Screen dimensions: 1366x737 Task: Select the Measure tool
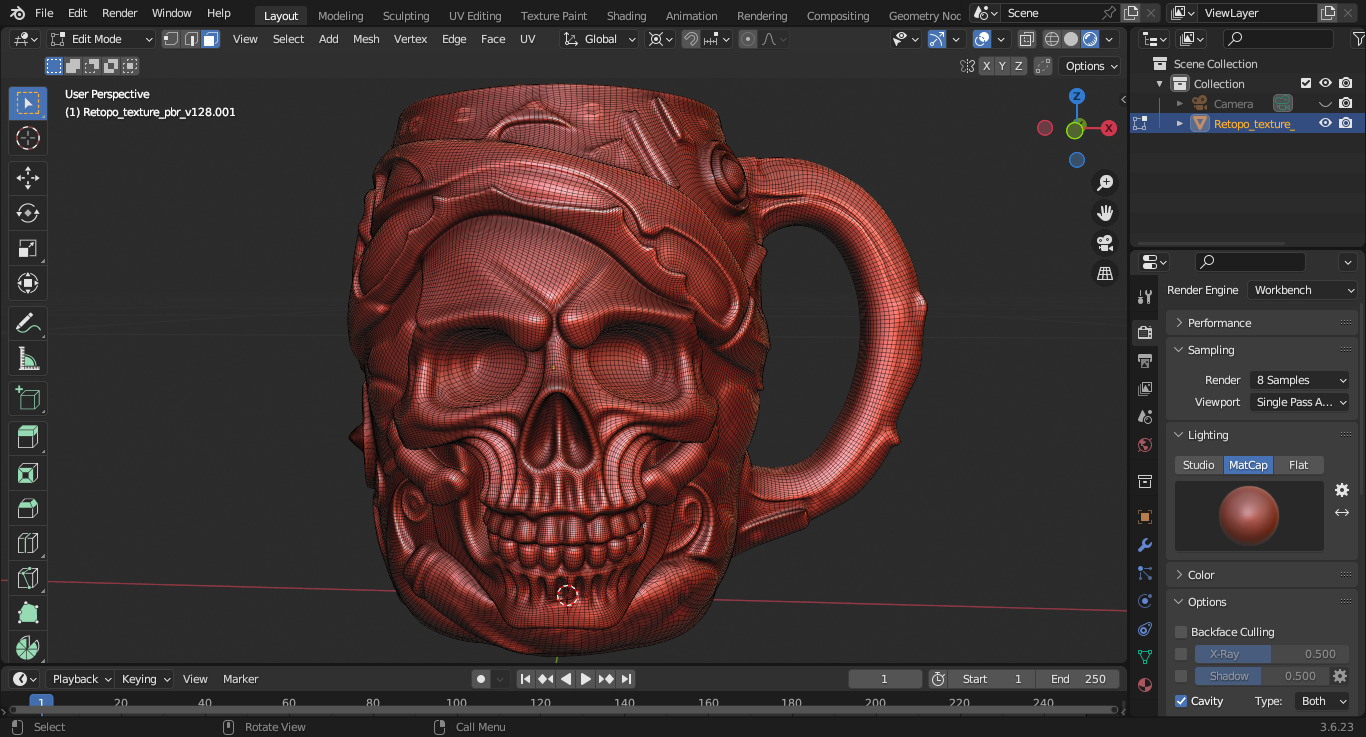click(28, 359)
